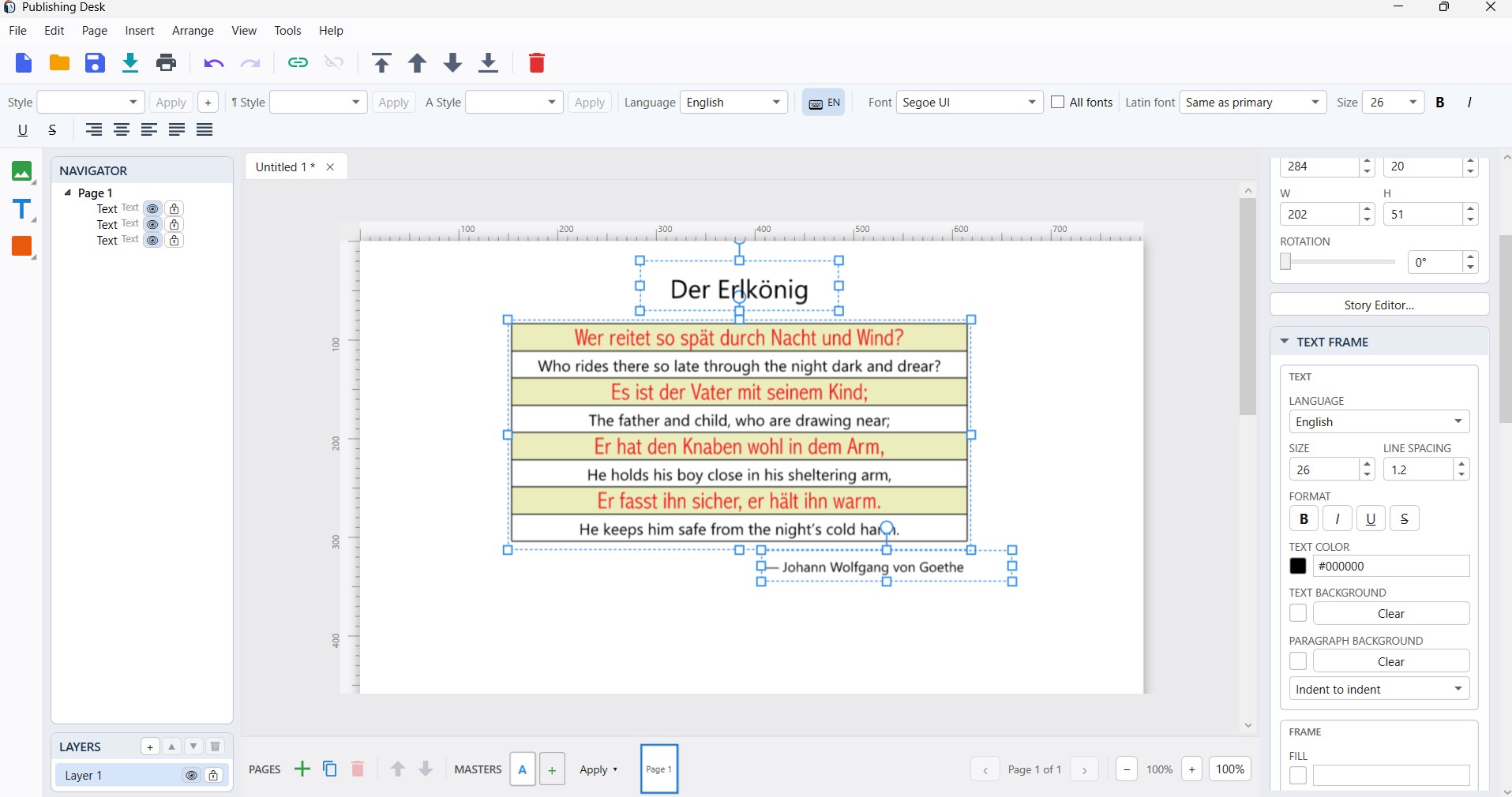This screenshot has width=1512, height=797.
Task: Toggle lock on Layer 1
Action: tap(213, 776)
